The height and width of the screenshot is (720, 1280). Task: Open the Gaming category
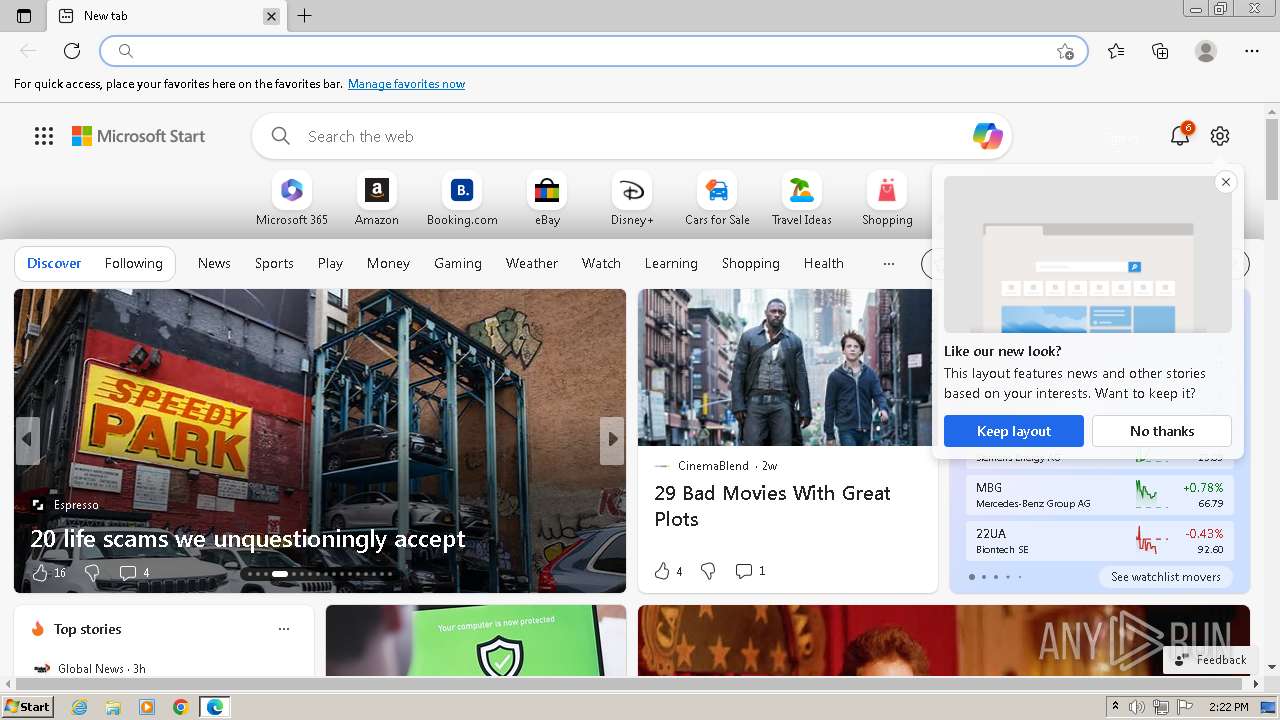pos(458,264)
